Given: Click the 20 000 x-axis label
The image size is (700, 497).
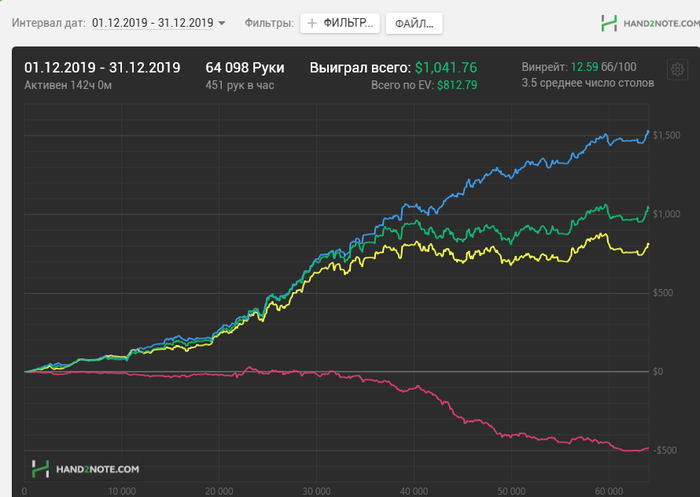Looking at the screenshot, I should (219, 491).
